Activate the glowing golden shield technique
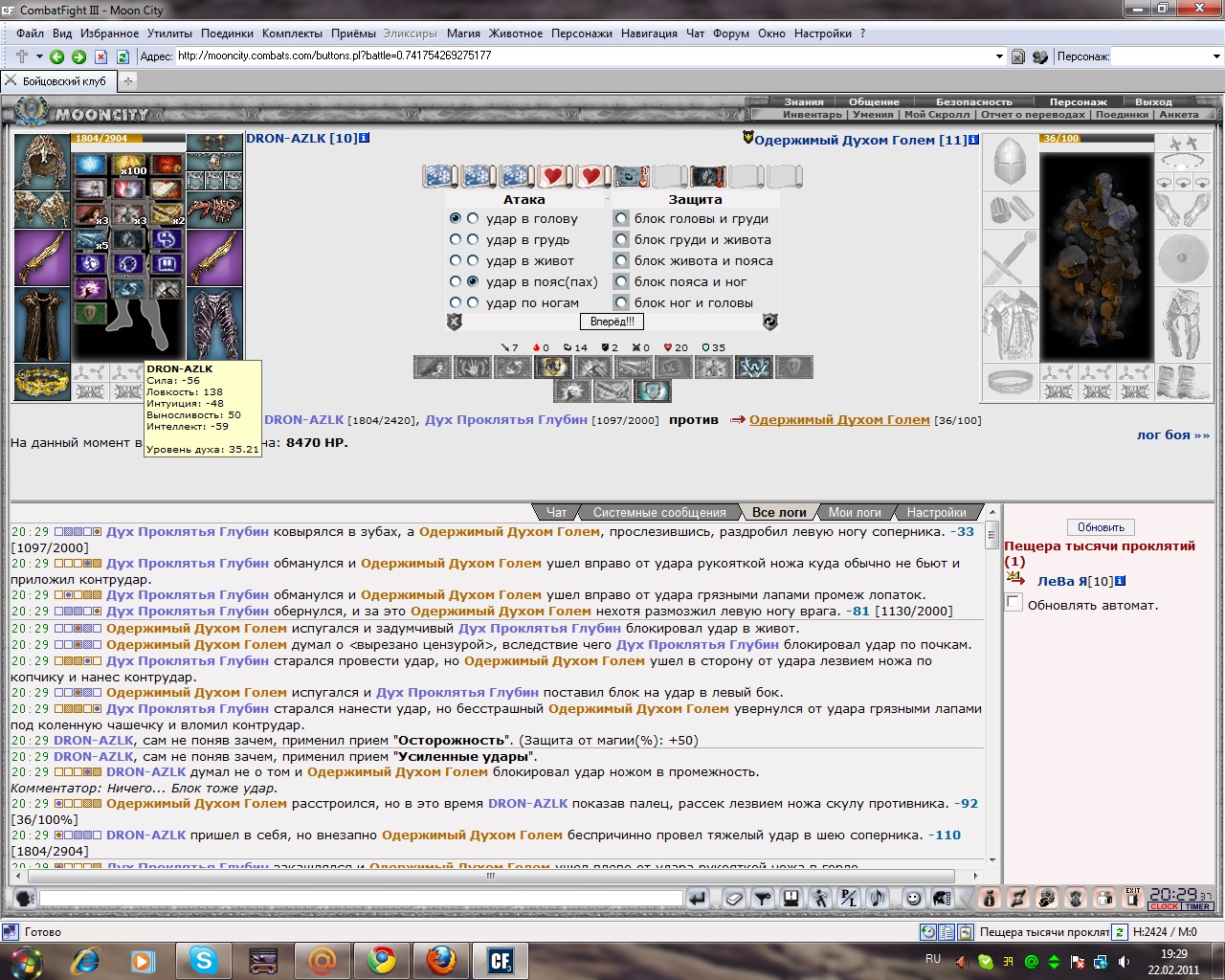1225x980 pixels. click(555, 367)
